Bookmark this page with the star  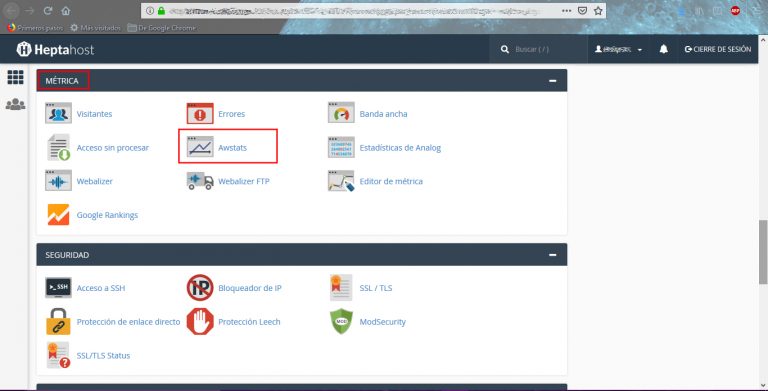[598, 11]
